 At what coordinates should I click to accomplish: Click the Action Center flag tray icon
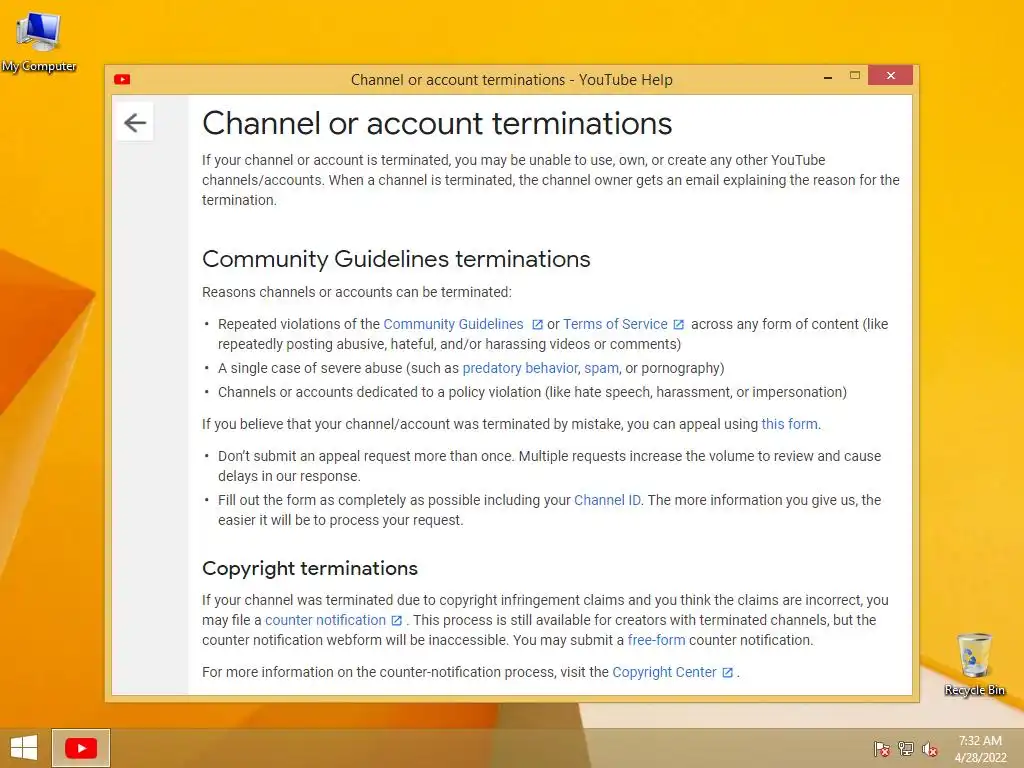[882, 749]
